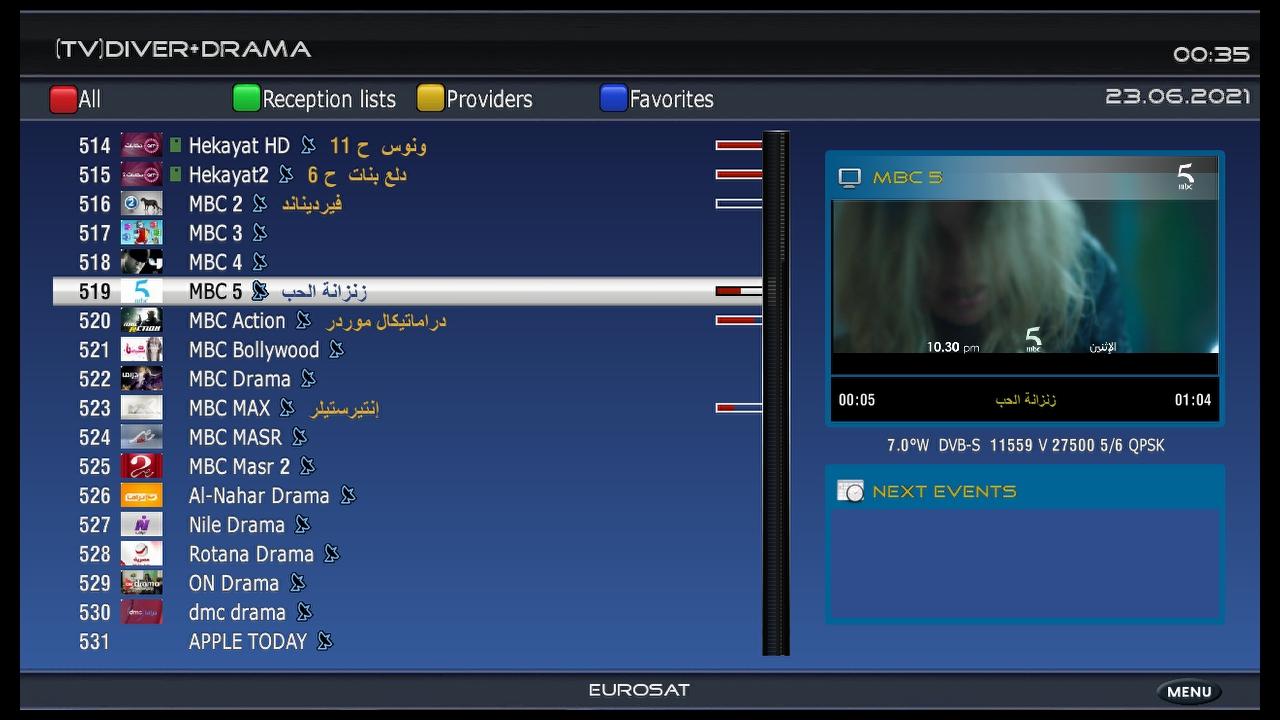Image resolution: width=1280 pixels, height=720 pixels.
Task: Click satellite icon next to APPLE TODAY
Action: 324,641
